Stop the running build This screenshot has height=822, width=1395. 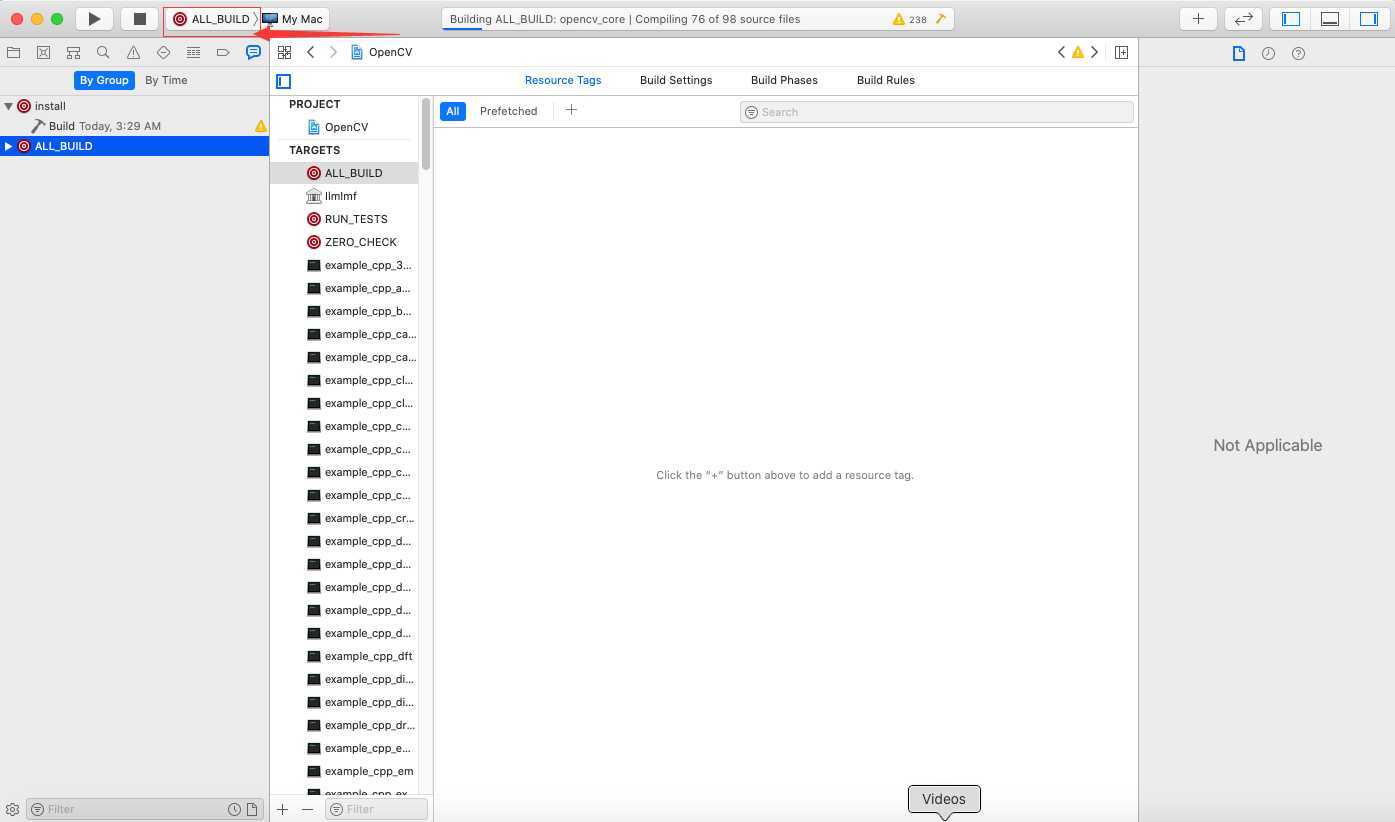tap(140, 19)
